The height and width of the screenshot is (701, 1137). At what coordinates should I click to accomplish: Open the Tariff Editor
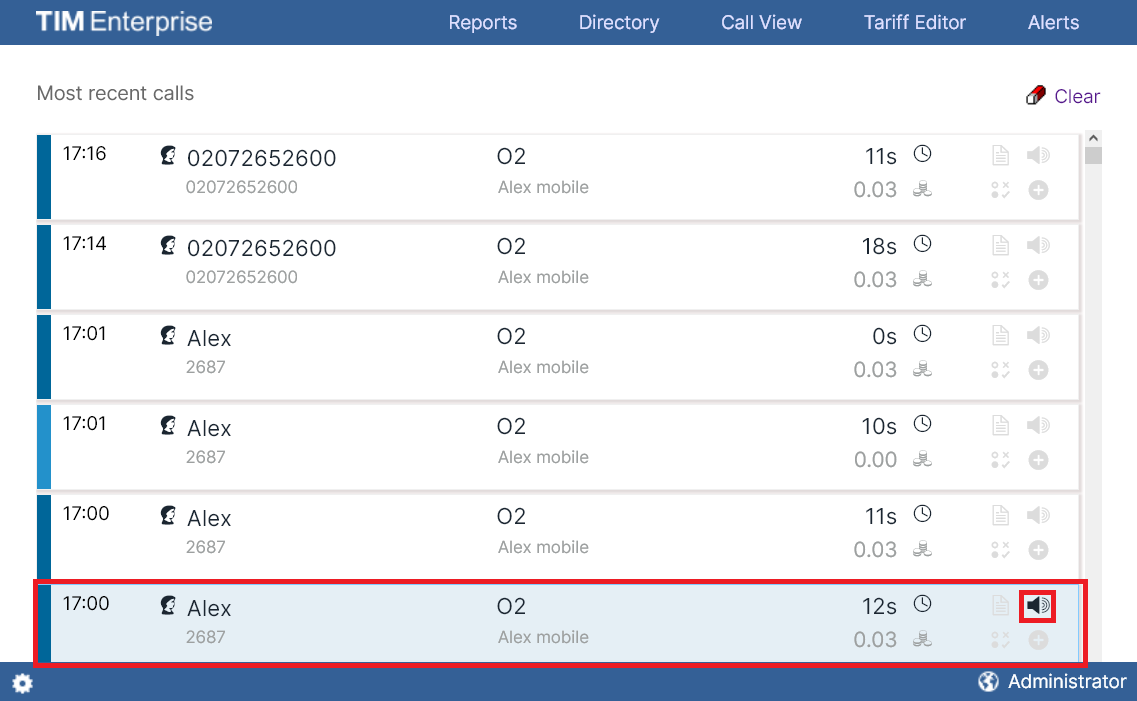pos(914,22)
